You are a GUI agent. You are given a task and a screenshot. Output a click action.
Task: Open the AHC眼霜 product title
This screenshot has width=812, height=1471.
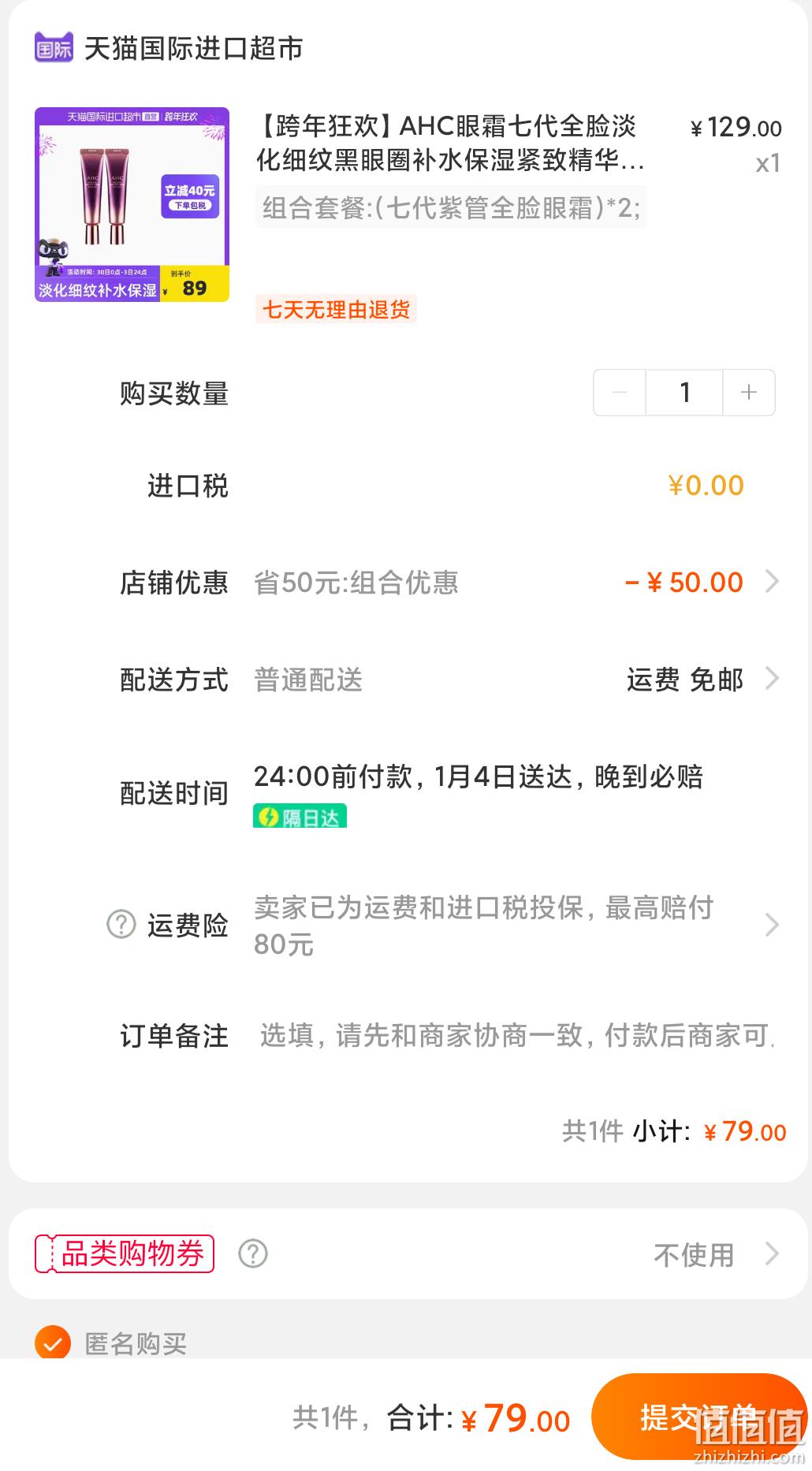click(x=451, y=143)
